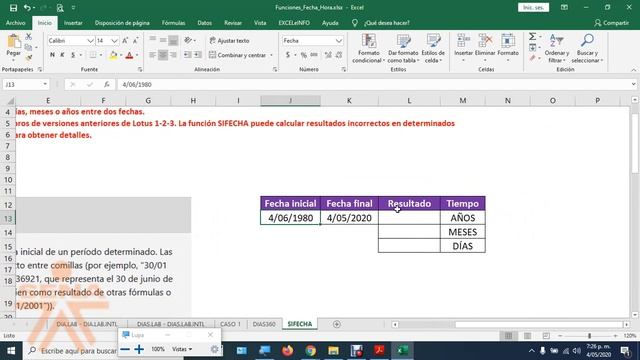Click the Cut scissors icon
The image size is (640, 360).
point(29,37)
